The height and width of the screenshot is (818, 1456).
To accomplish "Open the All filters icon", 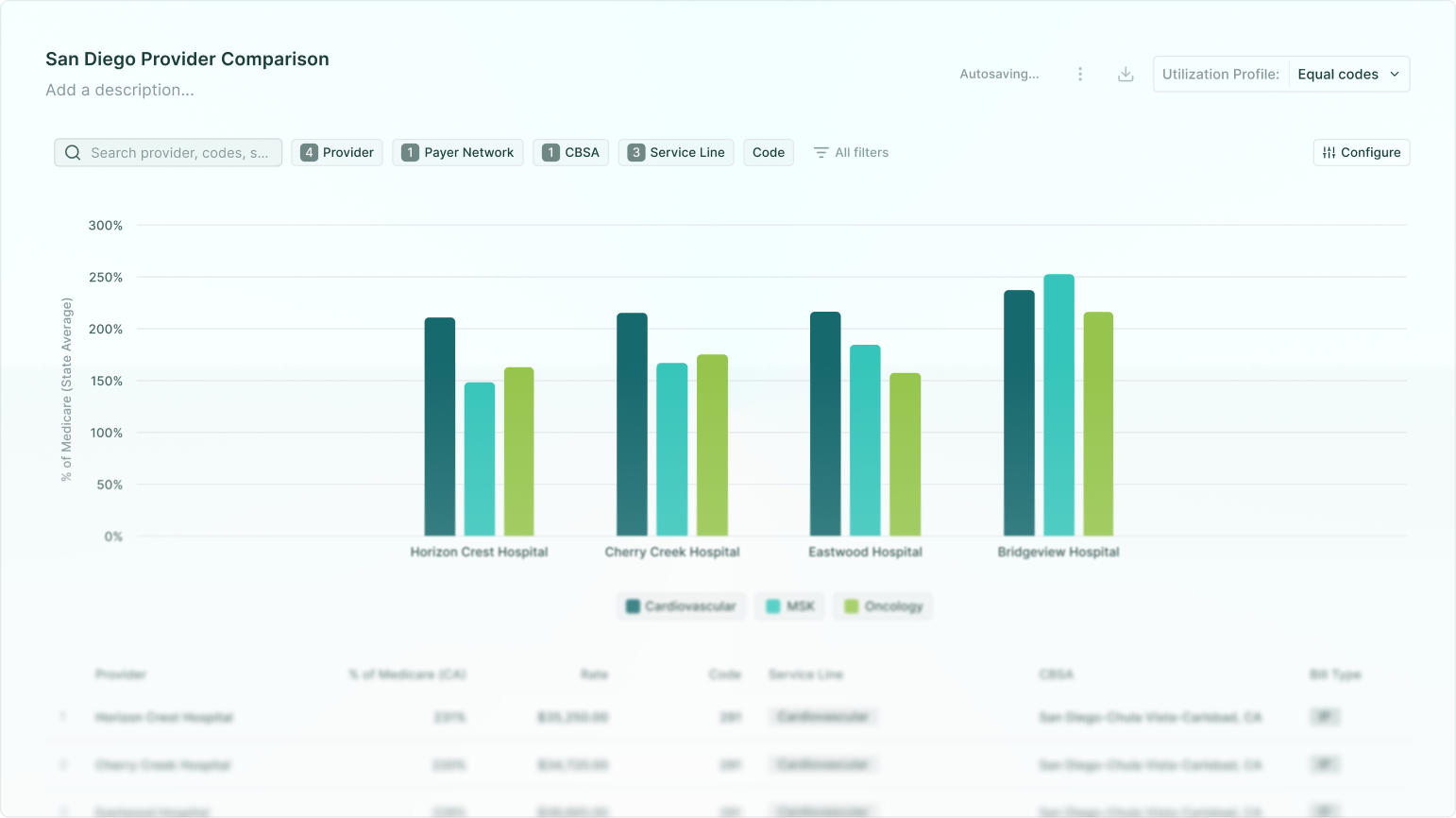I will (x=821, y=152).
